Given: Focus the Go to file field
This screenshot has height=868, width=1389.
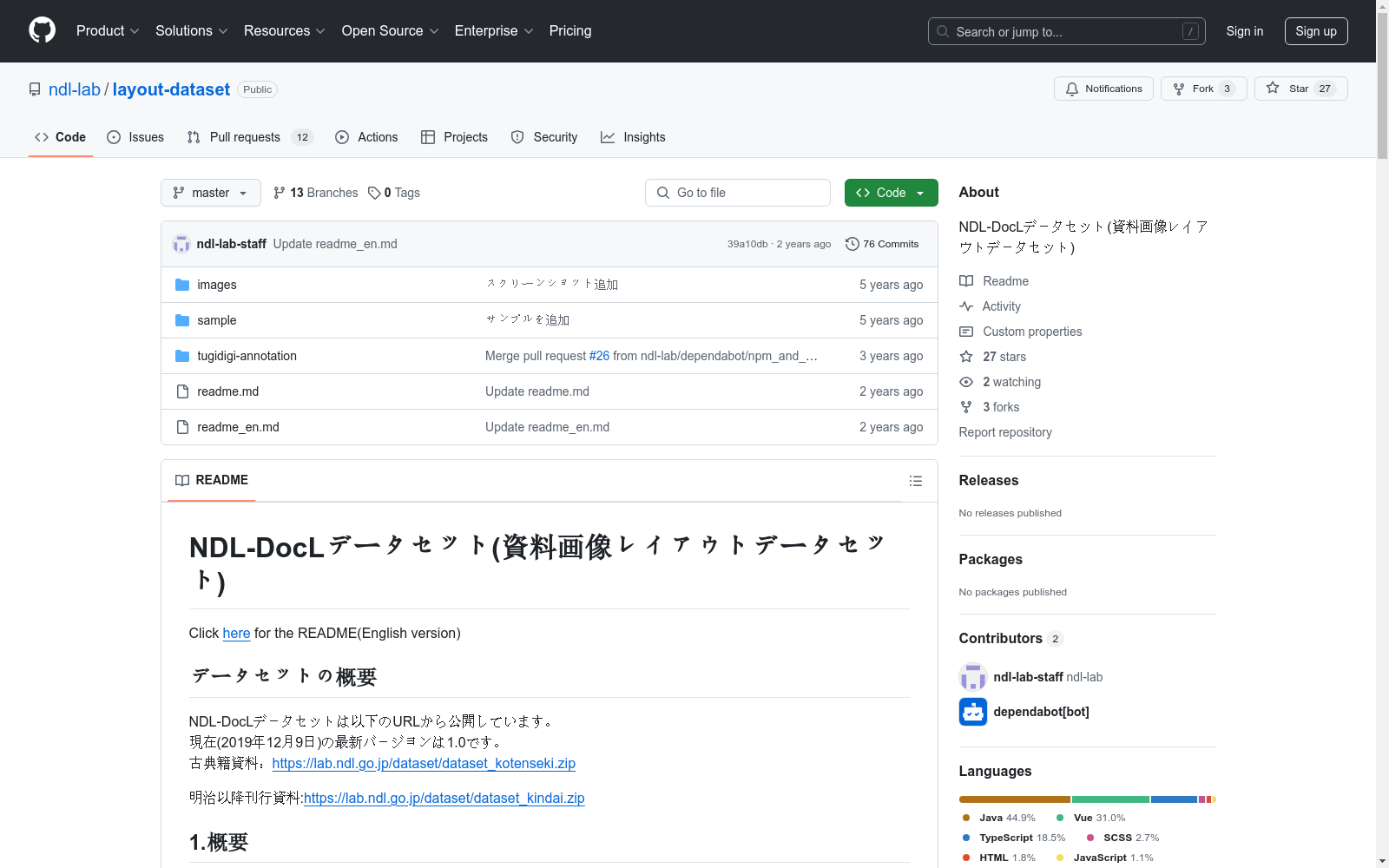Looking at the screenshot, I should (738, 193).
